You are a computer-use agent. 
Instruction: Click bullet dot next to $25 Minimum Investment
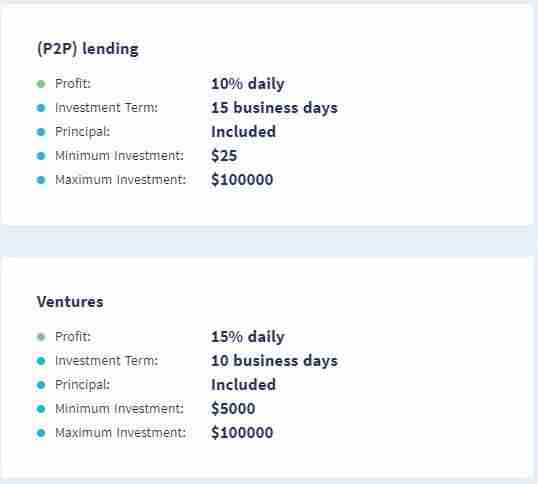click(x=41, y=156)
